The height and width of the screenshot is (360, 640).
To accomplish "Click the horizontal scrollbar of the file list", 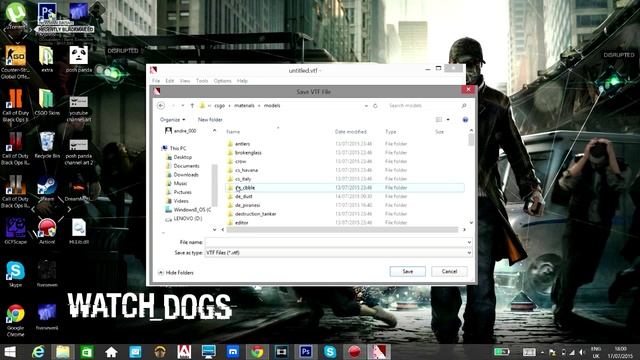I will coord(342,230).
